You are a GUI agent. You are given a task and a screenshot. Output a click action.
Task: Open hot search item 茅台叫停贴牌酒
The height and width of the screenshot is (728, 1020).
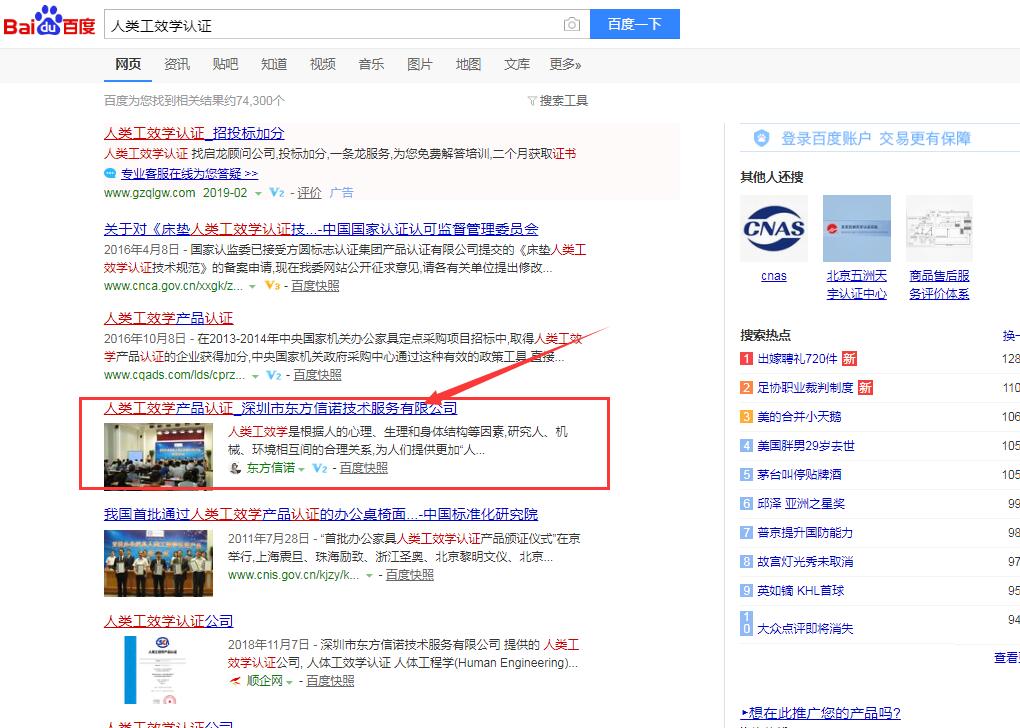(x=799, y=474)
